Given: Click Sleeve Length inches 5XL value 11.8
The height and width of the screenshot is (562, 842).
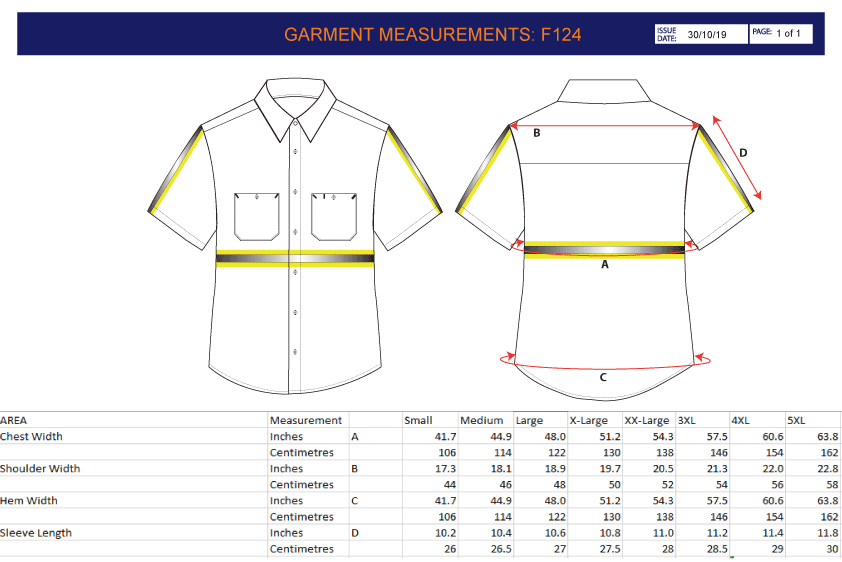Looking at the screenshot, I should (828, 534).
